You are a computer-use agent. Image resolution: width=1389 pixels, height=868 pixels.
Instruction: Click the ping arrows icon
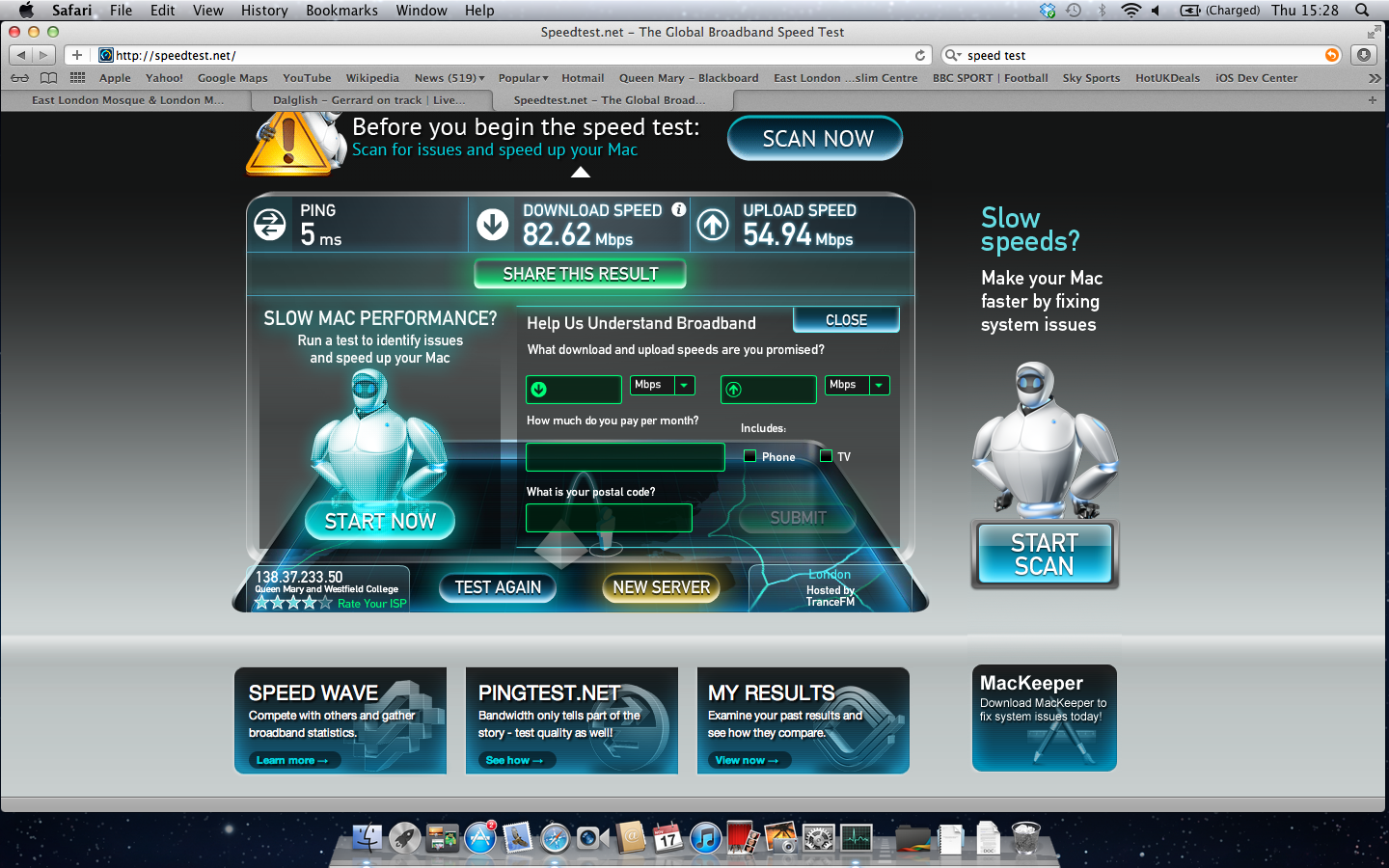[270, 225]
